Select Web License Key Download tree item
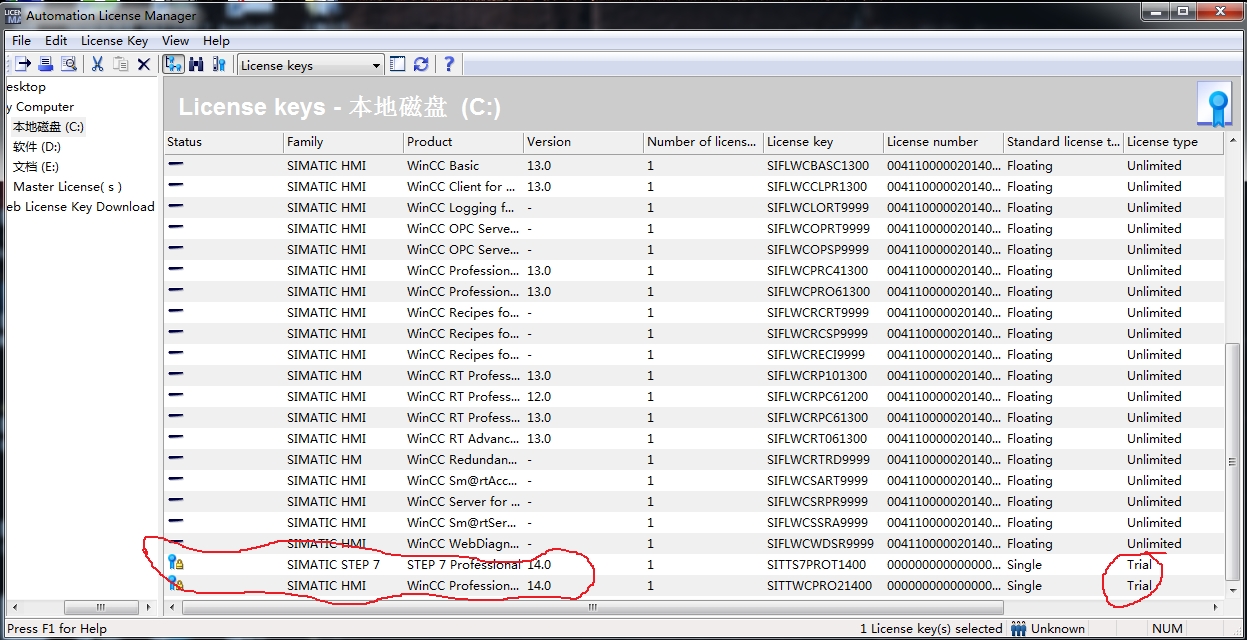Image resolution: width=1247 pixels, height=640 pixels. coord(80,207)
